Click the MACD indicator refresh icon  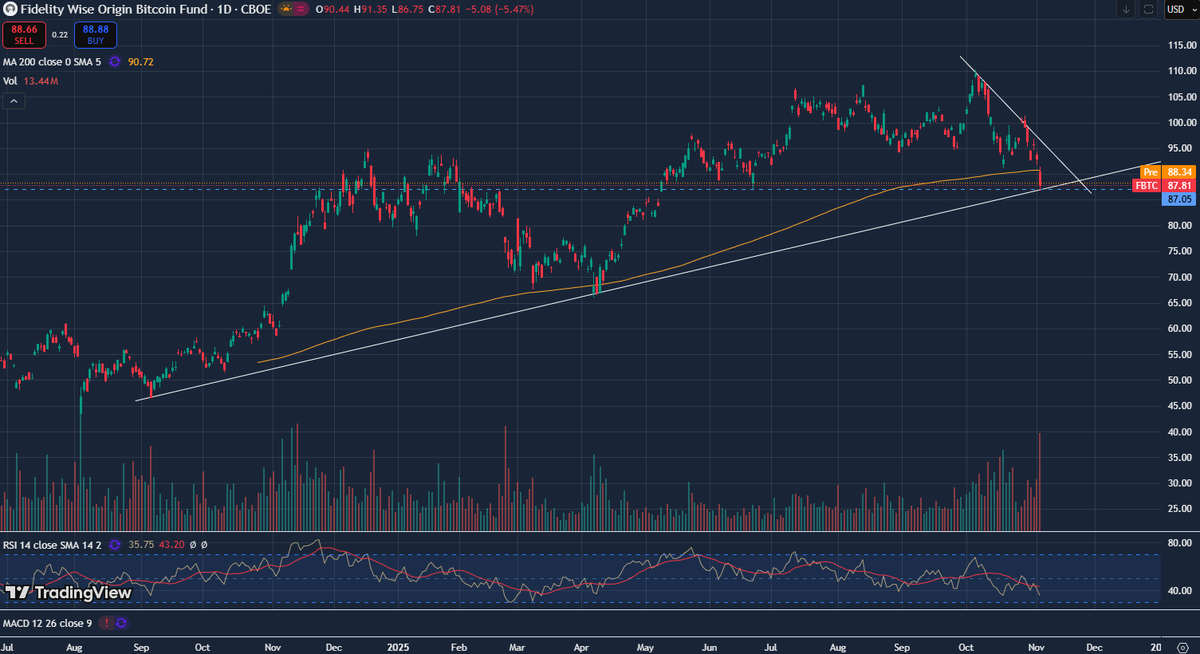pyautogui.click(x=122, y=622)
